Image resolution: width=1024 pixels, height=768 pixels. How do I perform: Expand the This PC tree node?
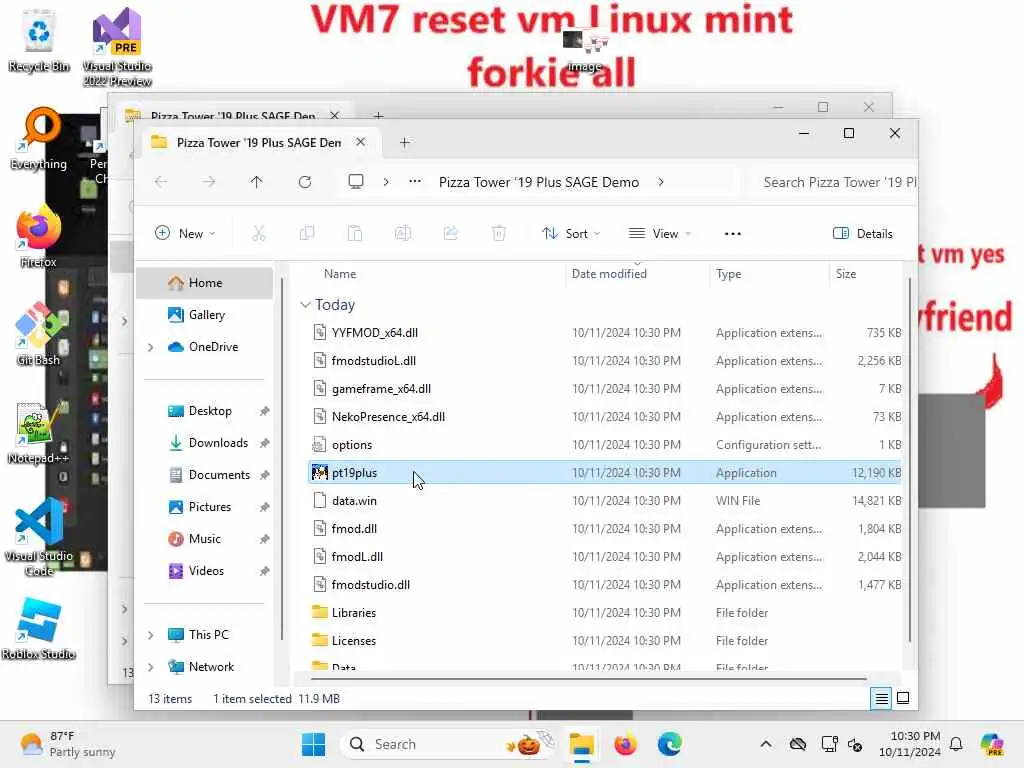(151, 635)
